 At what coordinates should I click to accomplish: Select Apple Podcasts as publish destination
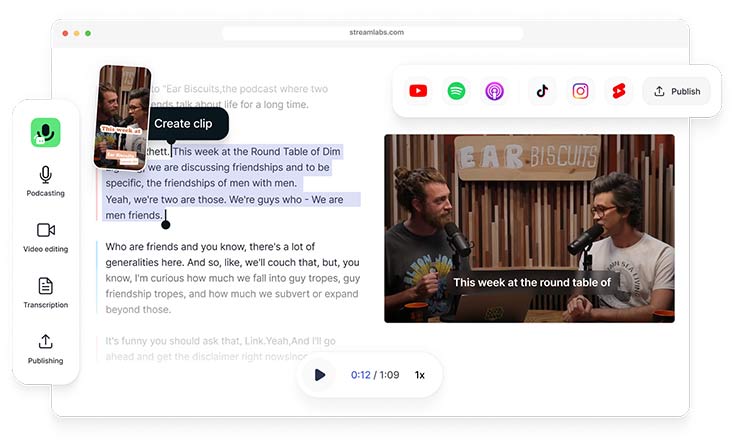[x=494, y=91]
